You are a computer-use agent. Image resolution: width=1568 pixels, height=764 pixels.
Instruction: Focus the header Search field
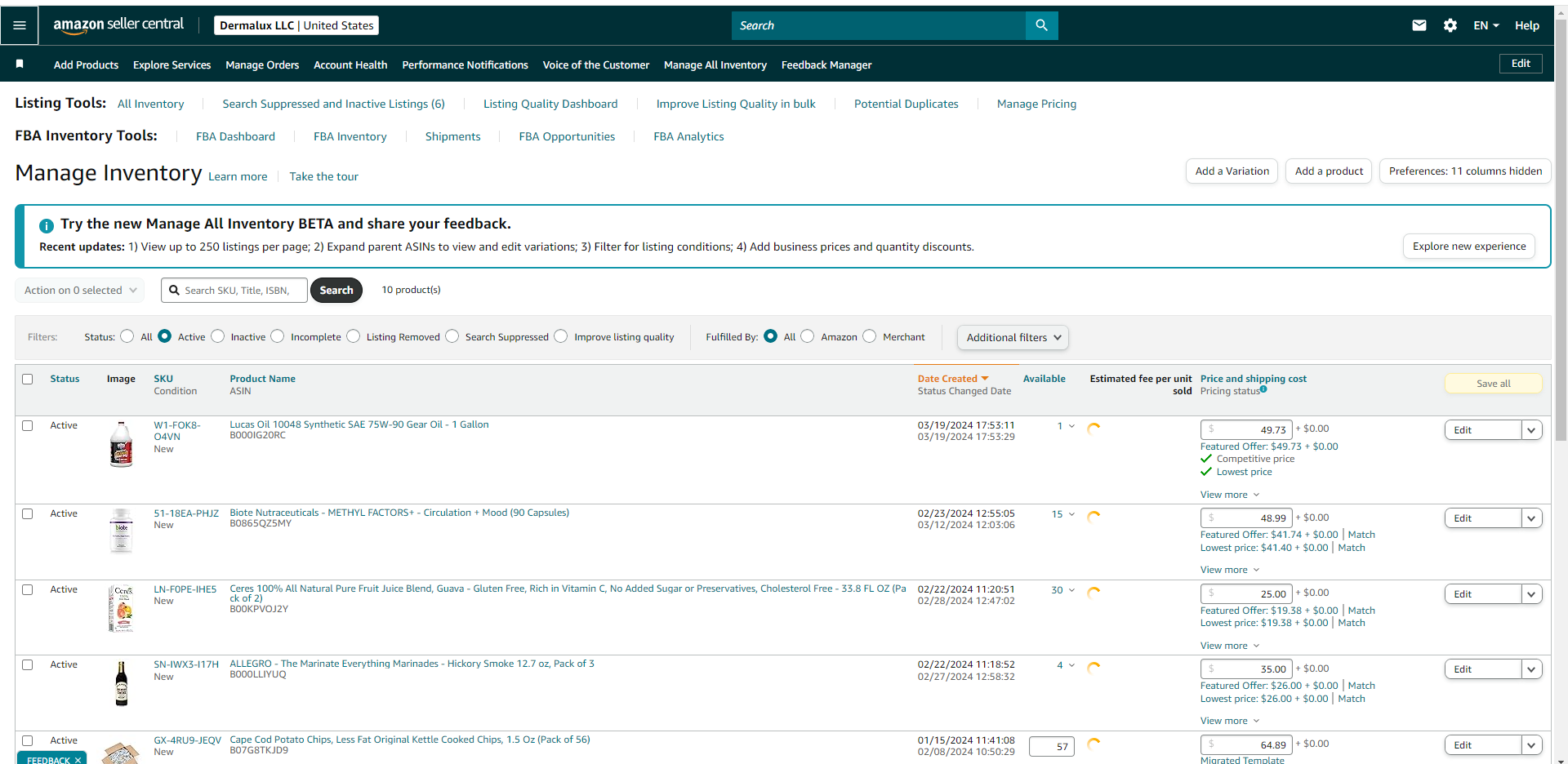click(879, 25)
